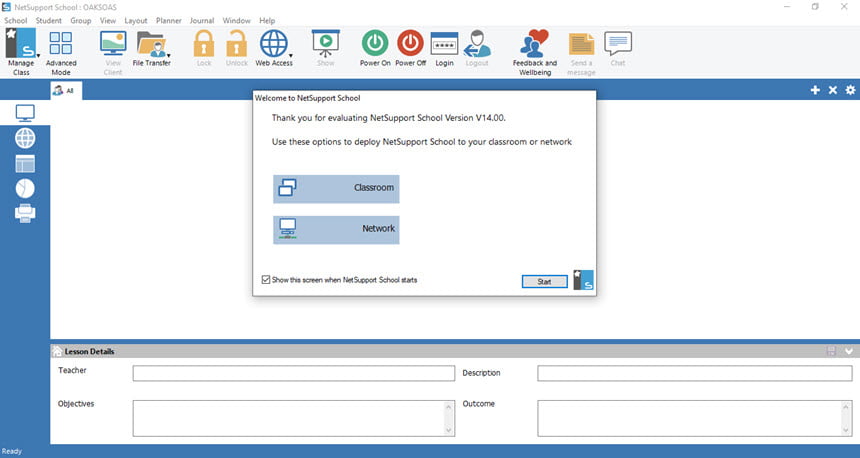Click the Outcome text area
Screen dimensions: 860x458
(694, 419)
